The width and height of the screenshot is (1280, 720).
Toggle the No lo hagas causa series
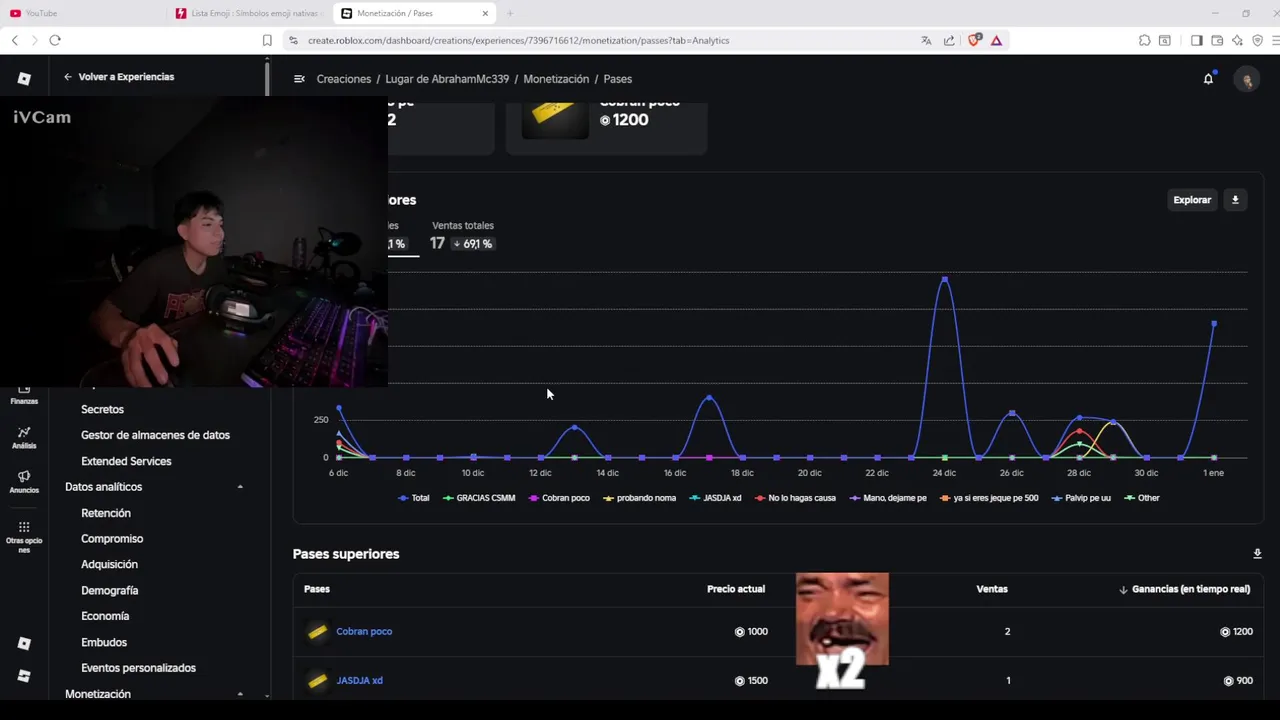pyautogui.click(x=795, y=498)
